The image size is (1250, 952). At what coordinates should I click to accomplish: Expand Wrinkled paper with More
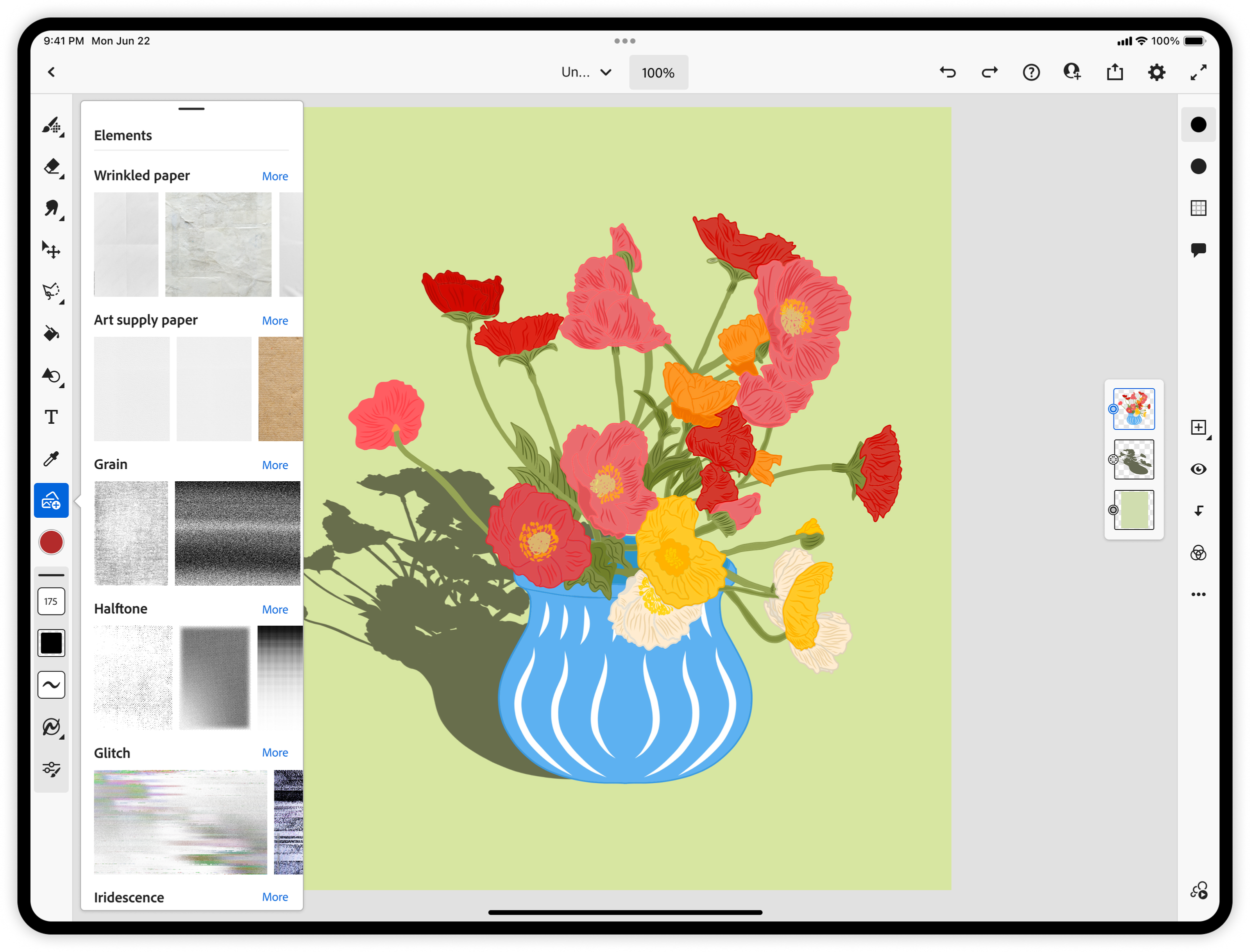275,176
